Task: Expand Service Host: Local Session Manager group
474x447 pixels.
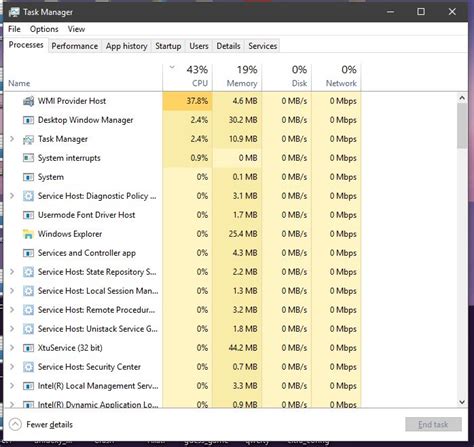Action: coord(12,291)
